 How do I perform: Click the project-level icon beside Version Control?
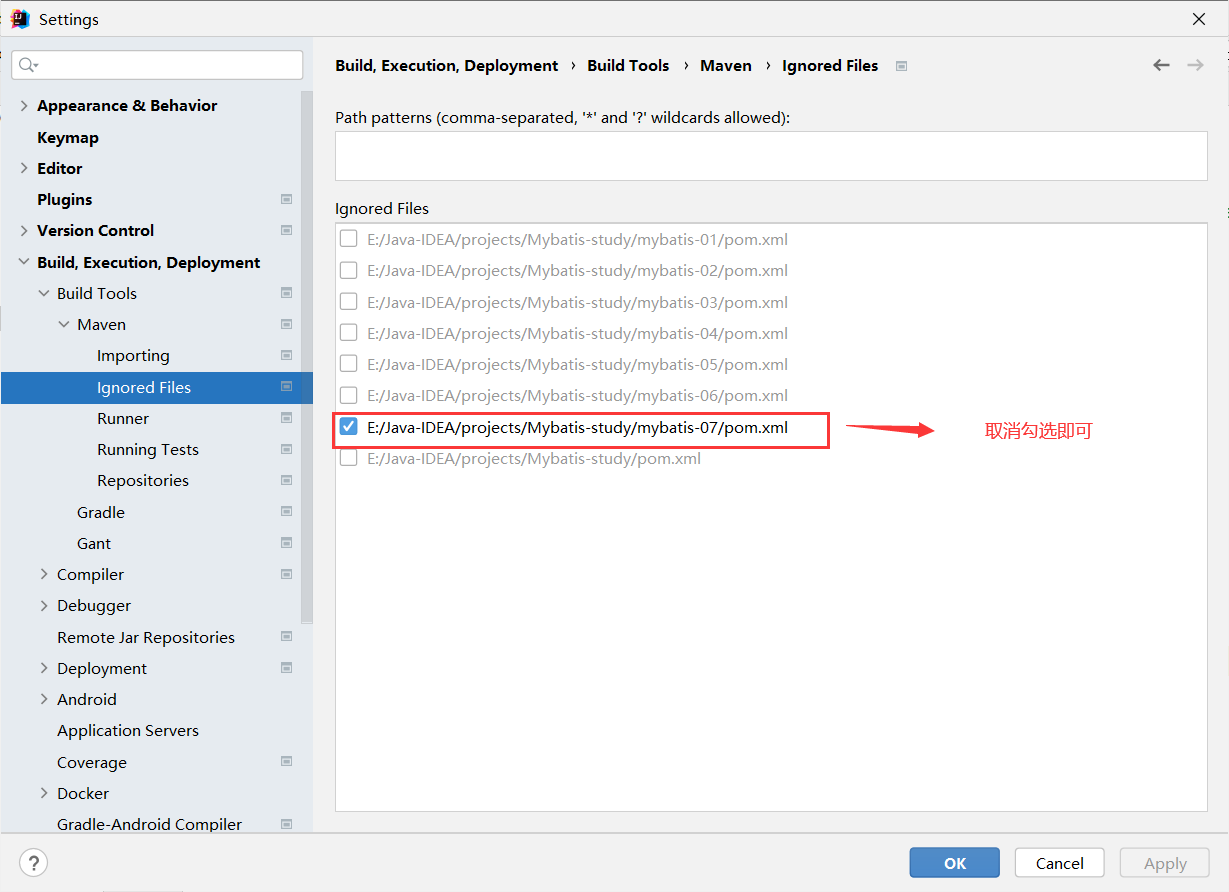pyautogui.click(x=286, y=230)
